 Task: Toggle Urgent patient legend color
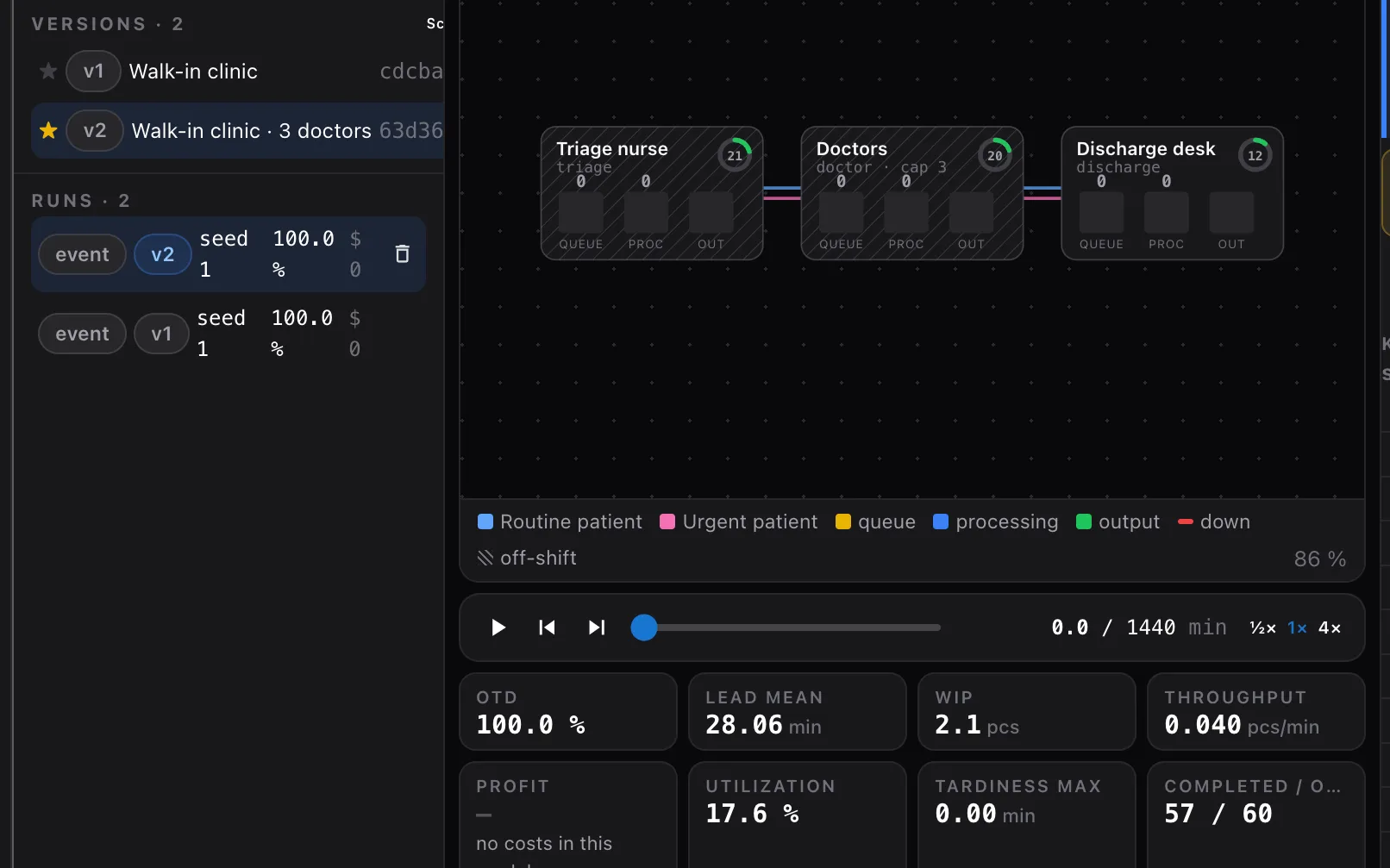coord(667,521)
